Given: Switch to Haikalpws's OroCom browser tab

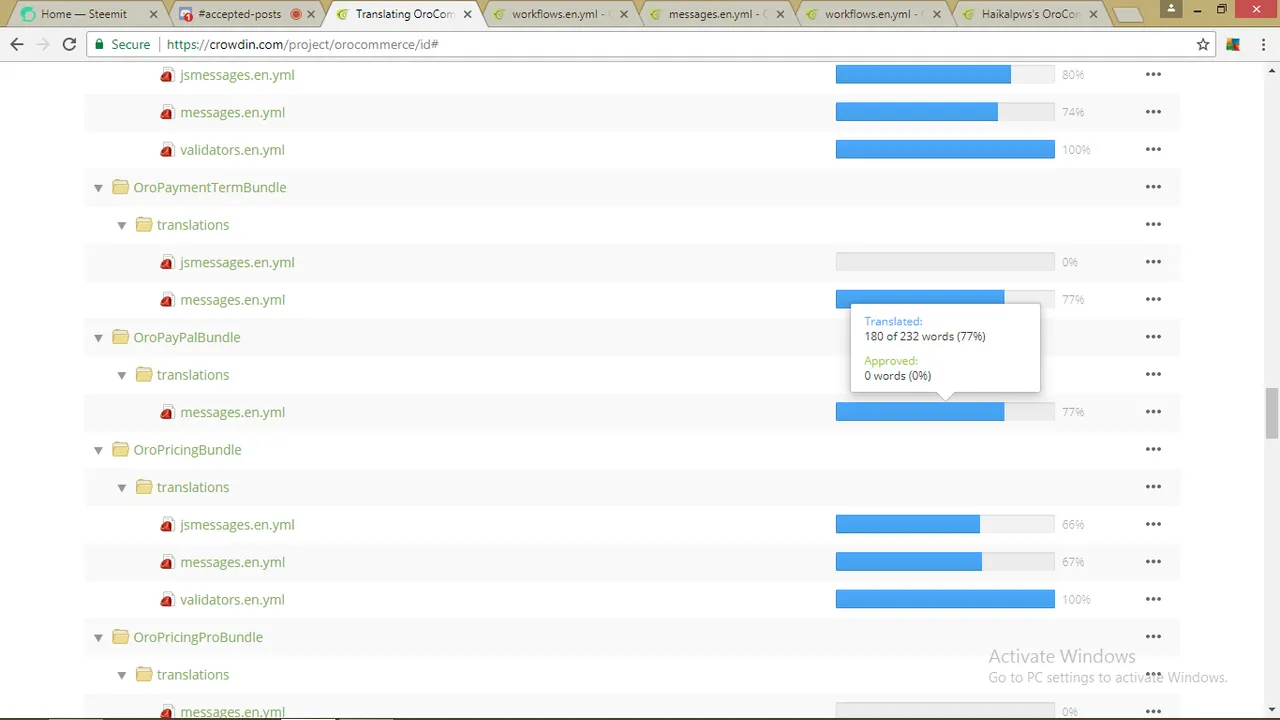Looking at the screenshot, I should pyautogui.click(x=1029, y=14).
